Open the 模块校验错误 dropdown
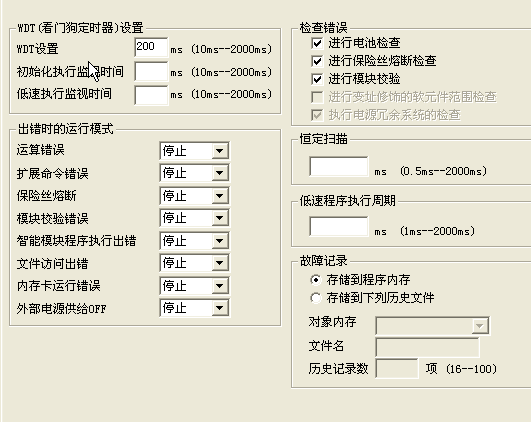This screenshot has height=422, width=531. coord(194,218)
